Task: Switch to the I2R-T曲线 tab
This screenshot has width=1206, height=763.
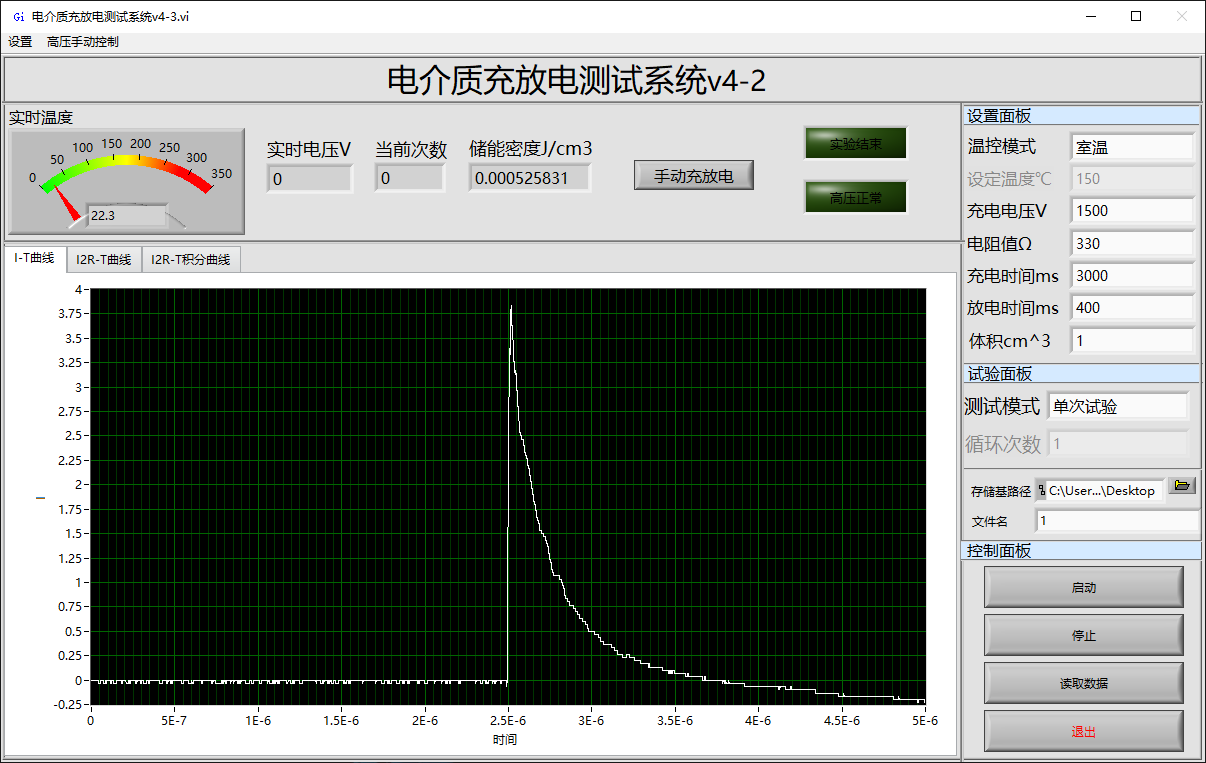Action: pyautogui.click(x=104, y=260)
